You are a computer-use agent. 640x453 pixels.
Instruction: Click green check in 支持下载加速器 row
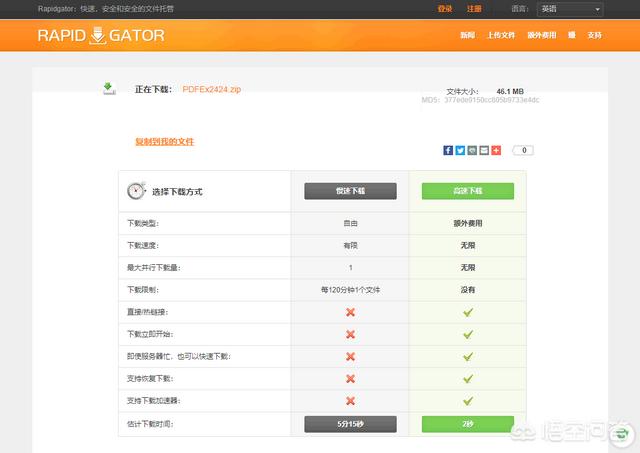click(x=468, y=401)
